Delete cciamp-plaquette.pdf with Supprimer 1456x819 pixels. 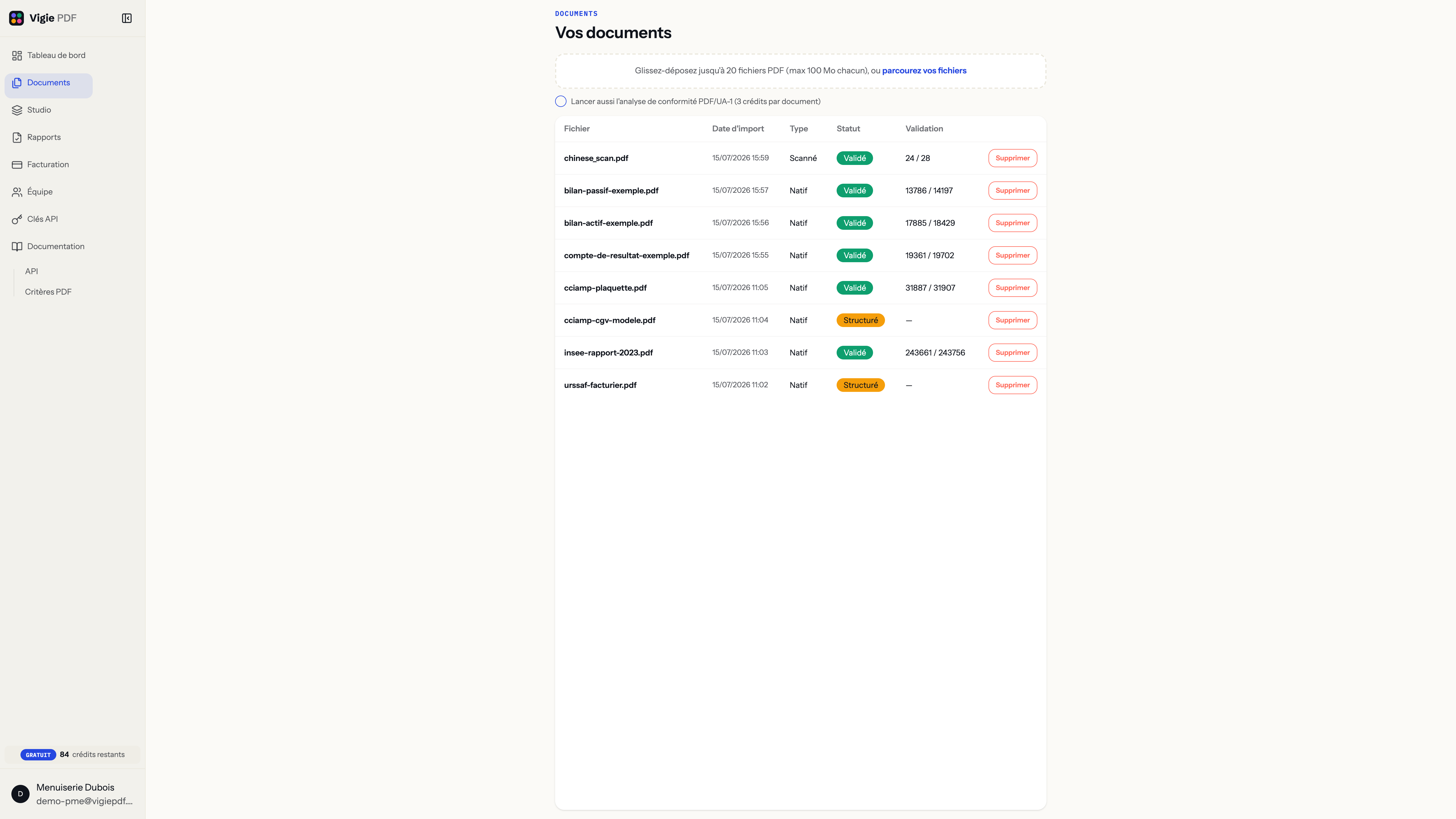click(1012, 288)
